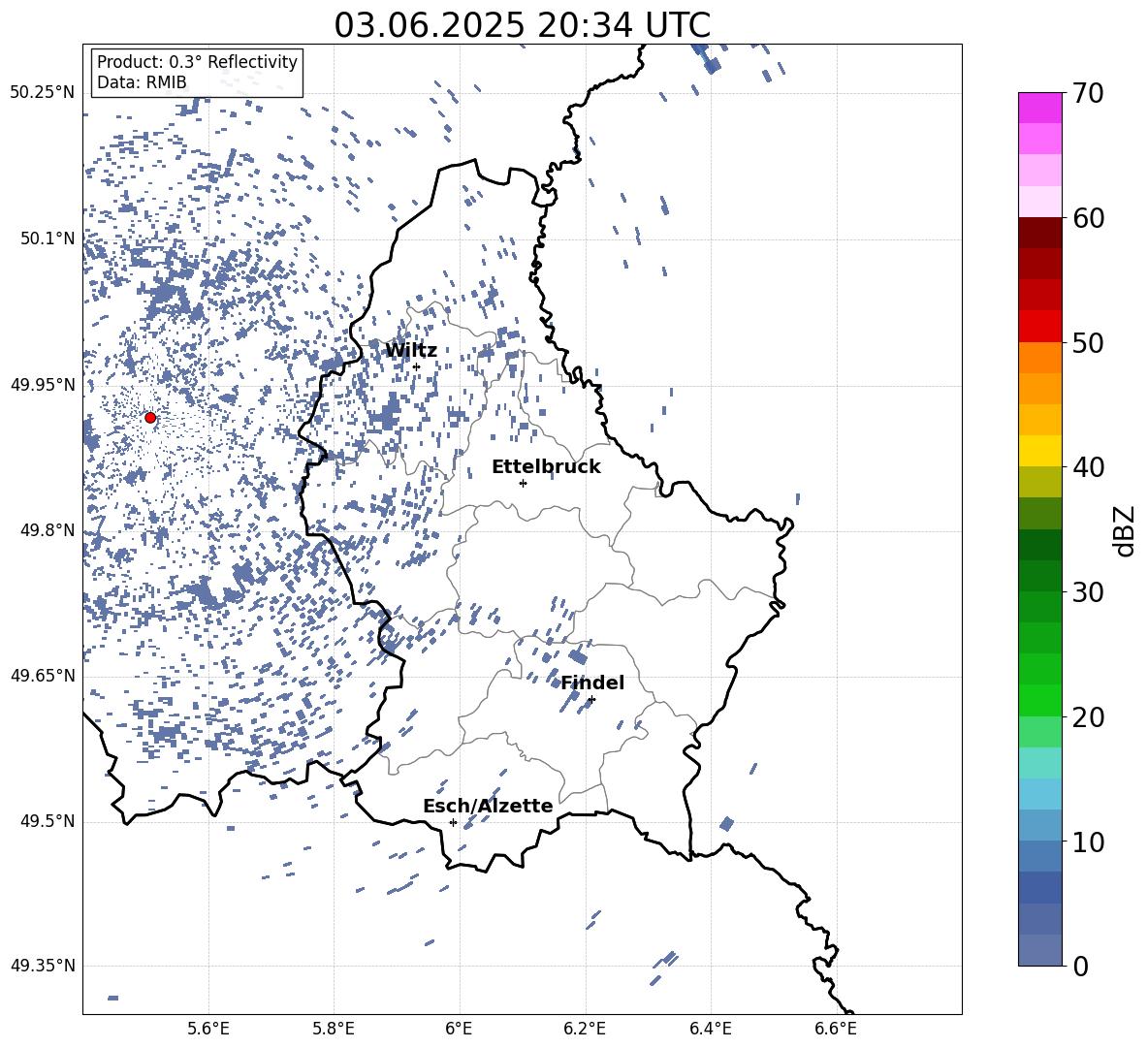Click the 50.25°N latitude label
1148x1048 pixels.
(43, 93)
